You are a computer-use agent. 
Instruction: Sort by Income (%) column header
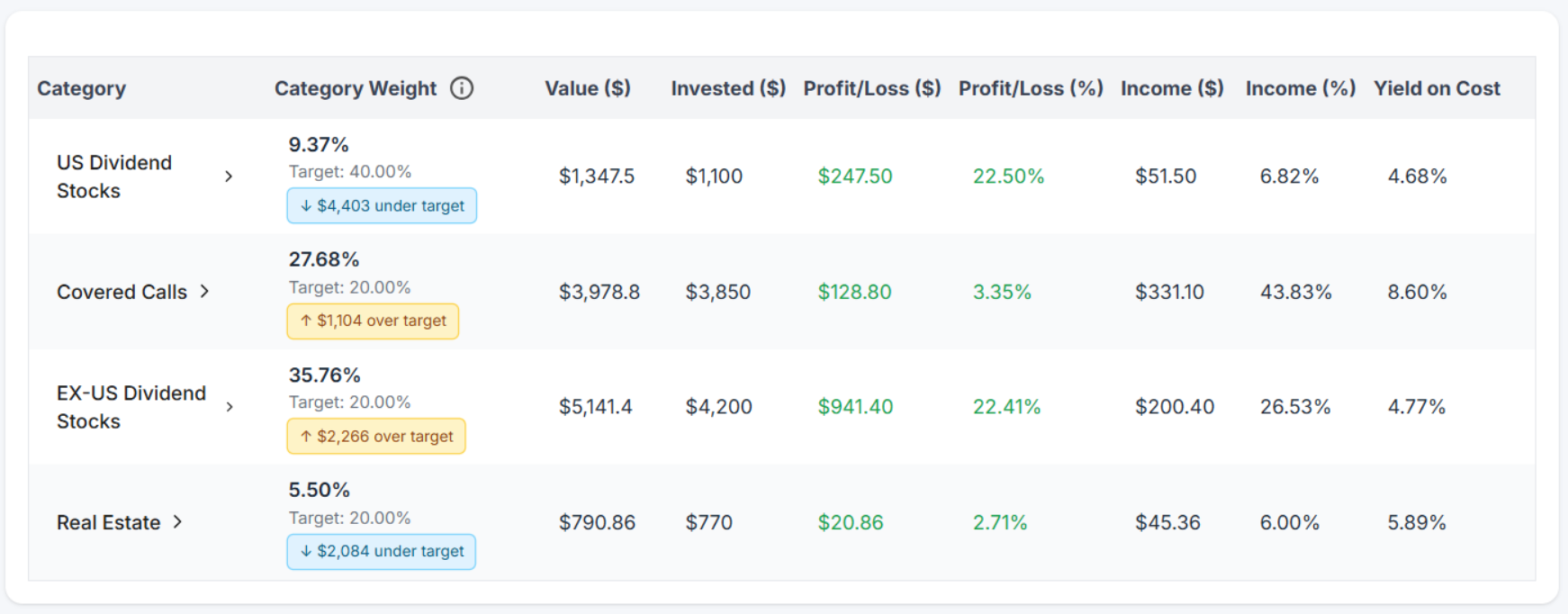click(1301, 88)
